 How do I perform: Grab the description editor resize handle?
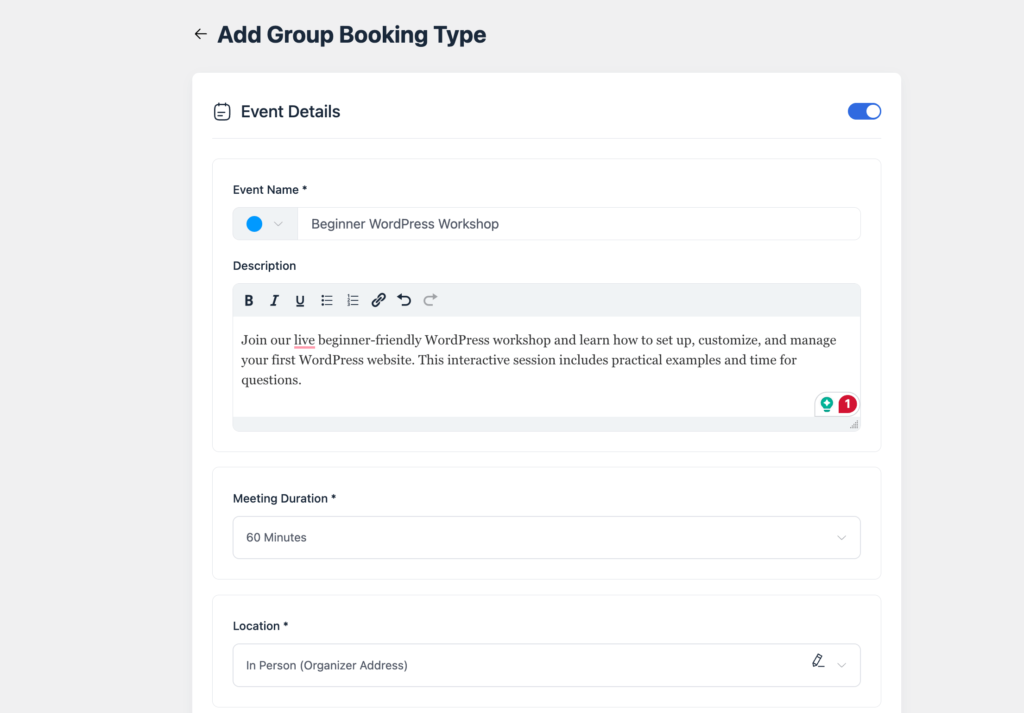(854, 424)
